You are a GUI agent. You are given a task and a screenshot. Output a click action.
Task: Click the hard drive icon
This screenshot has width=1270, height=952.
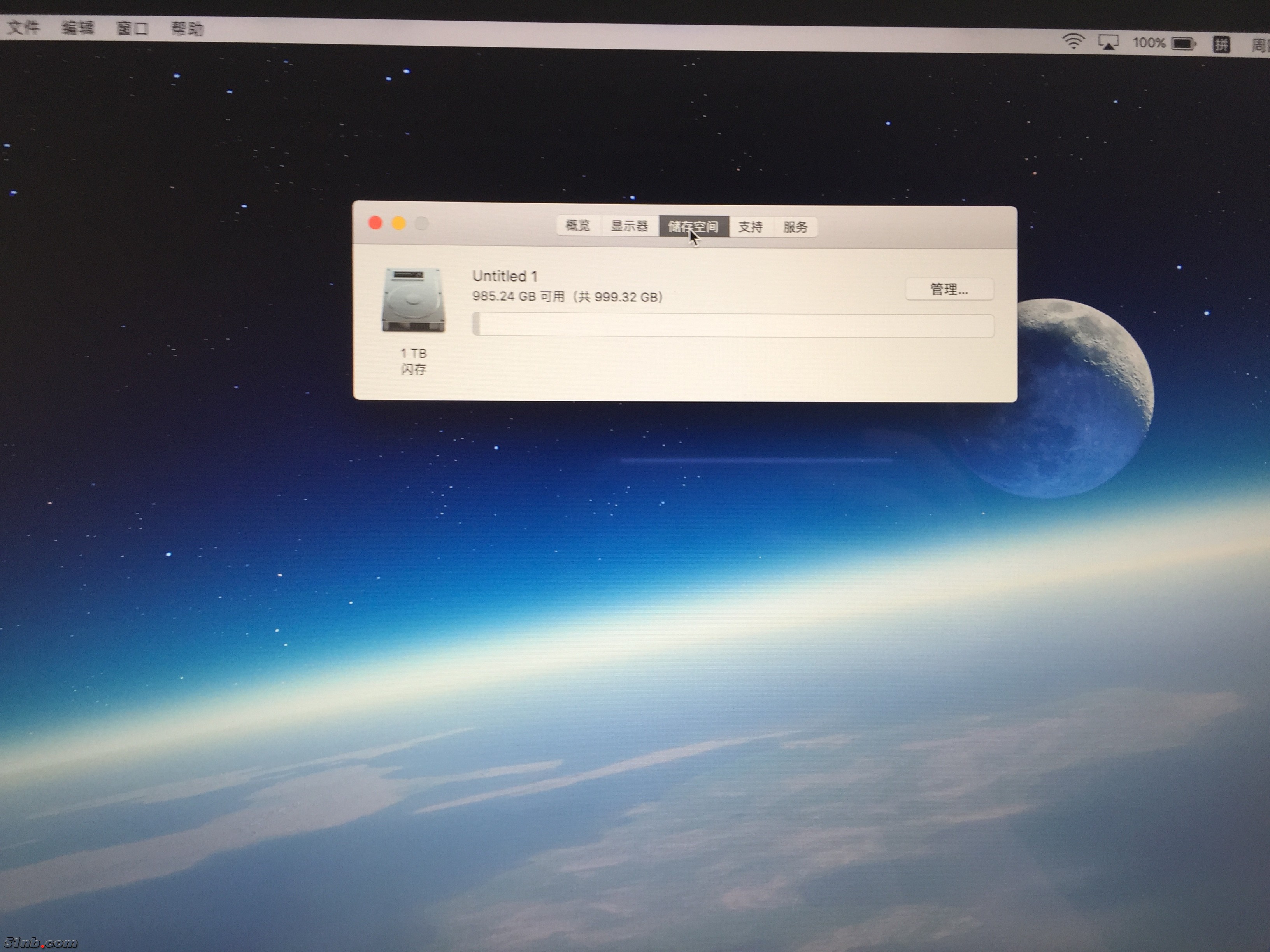click(x=413, y=300)
